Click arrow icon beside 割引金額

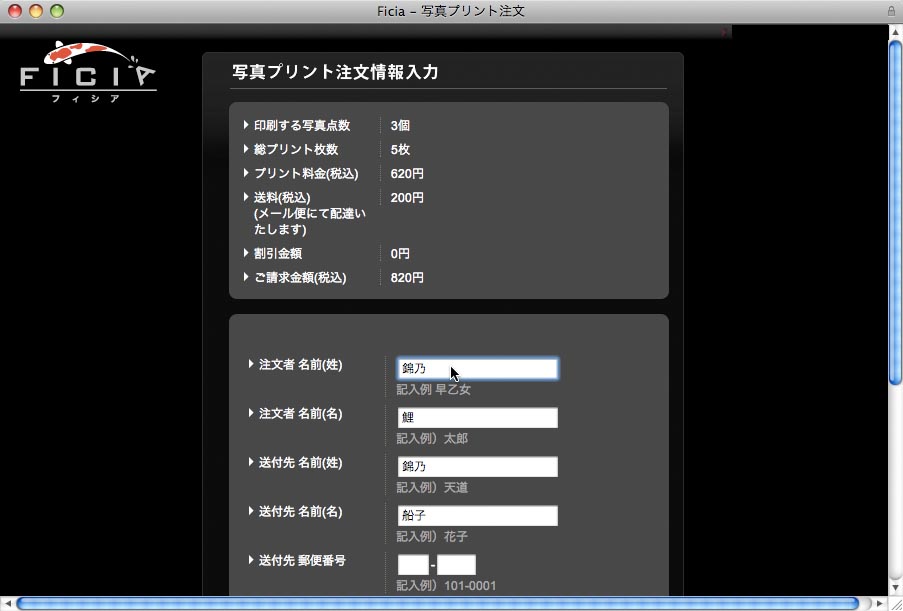(246, 253)
